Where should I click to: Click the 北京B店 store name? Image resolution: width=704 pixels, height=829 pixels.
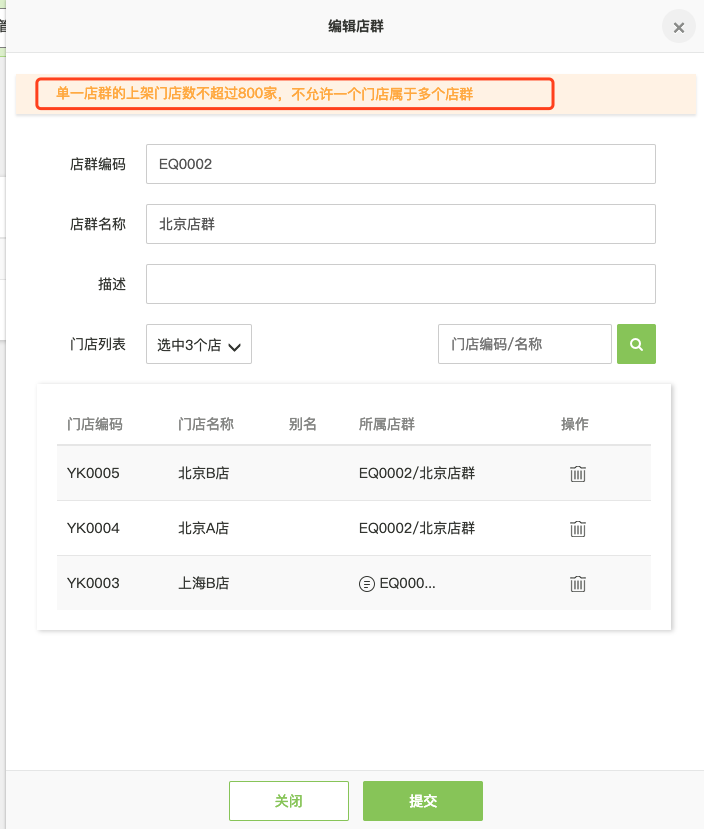click(203, 473)
